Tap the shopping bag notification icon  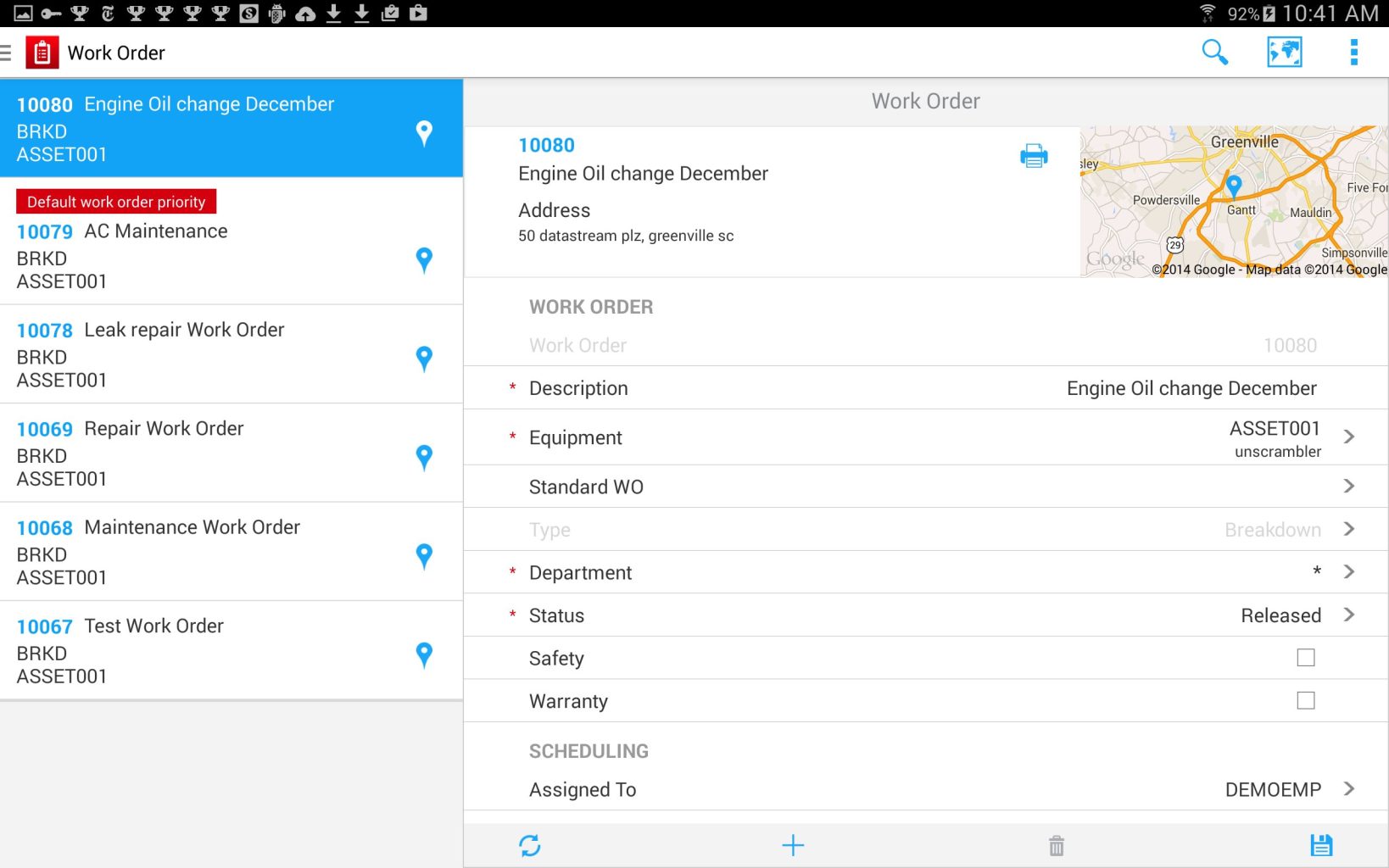[418, 14]
